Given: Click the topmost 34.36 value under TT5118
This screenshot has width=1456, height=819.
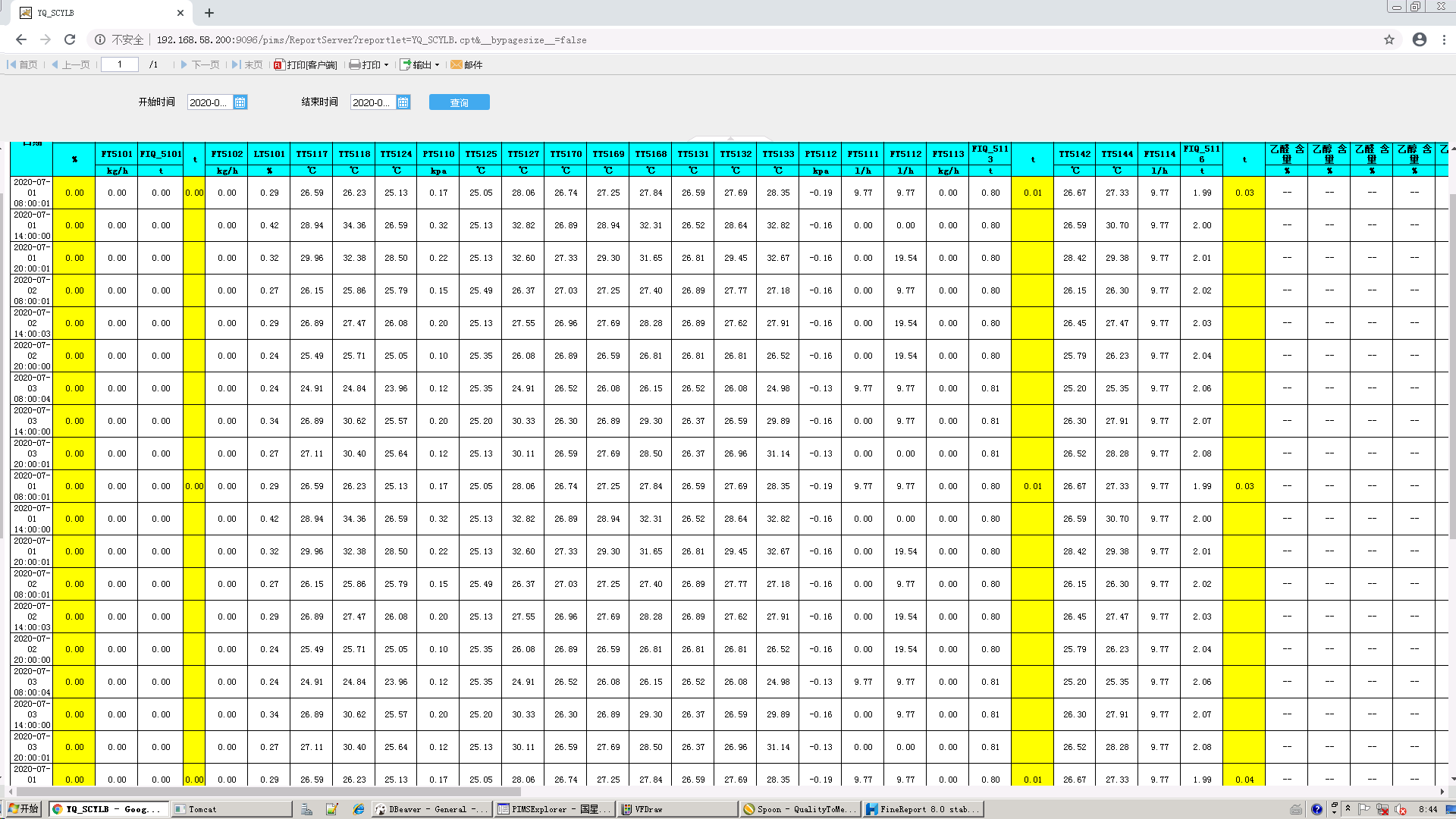Looking at the screenshot, I should 354,225.
